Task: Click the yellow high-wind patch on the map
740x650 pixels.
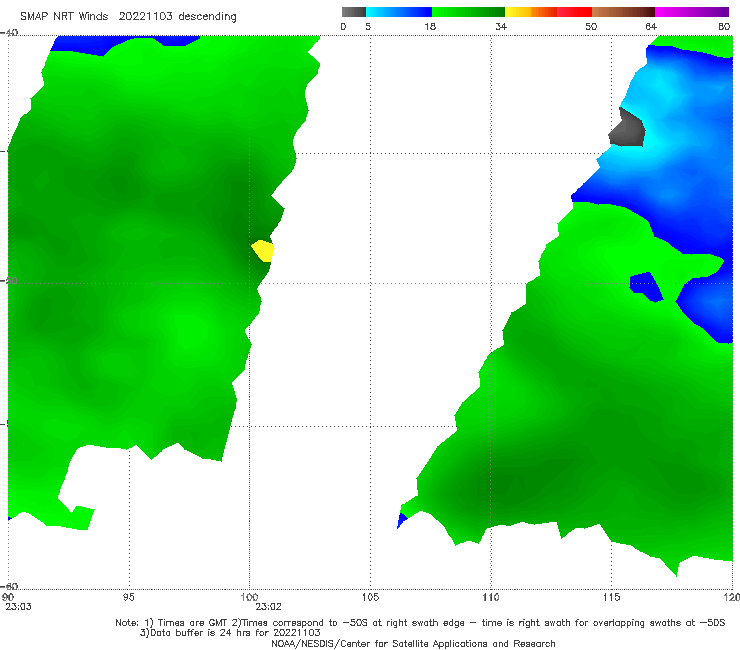Action: point(263,251)
